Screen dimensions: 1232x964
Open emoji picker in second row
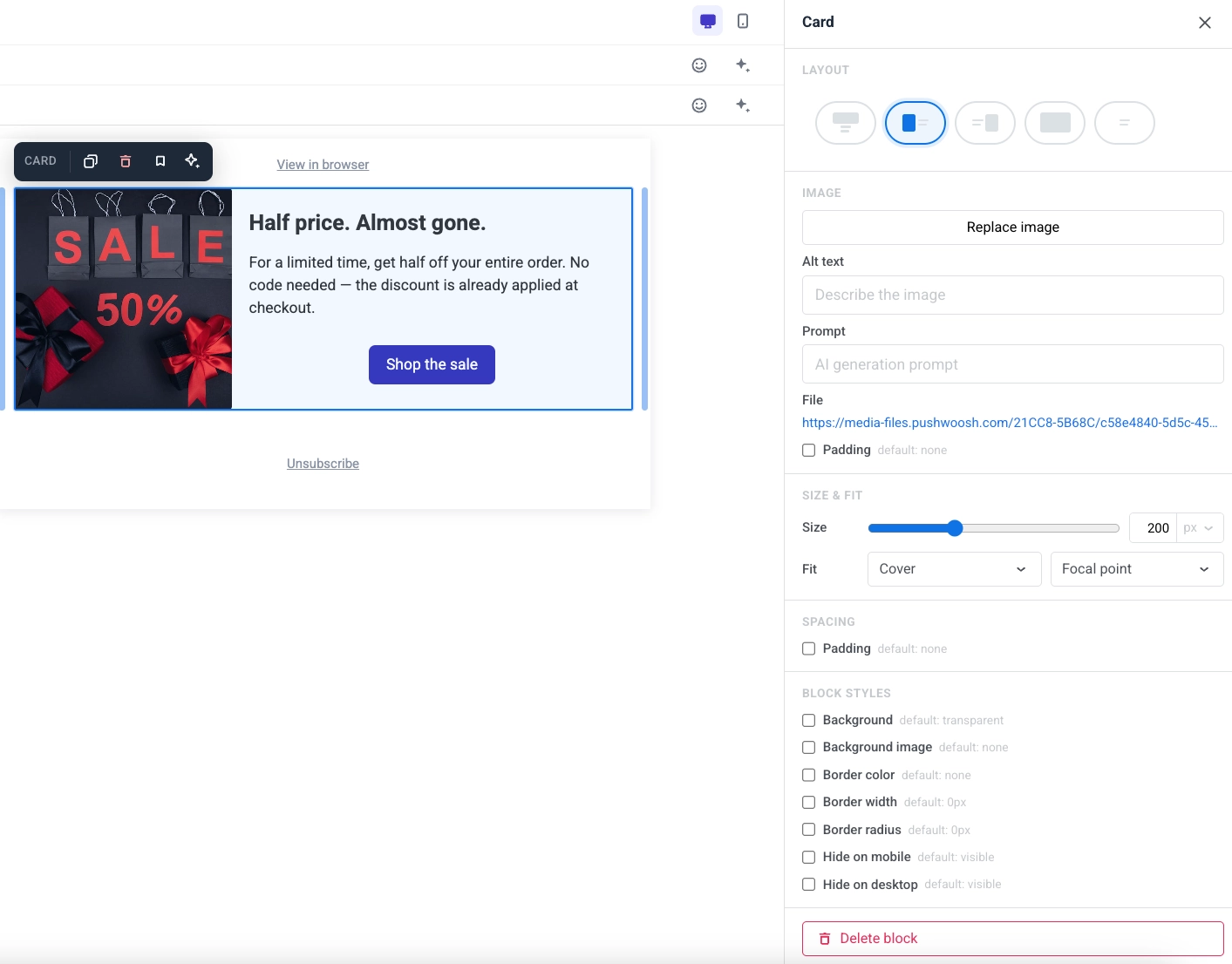click(x=699, y=105)
